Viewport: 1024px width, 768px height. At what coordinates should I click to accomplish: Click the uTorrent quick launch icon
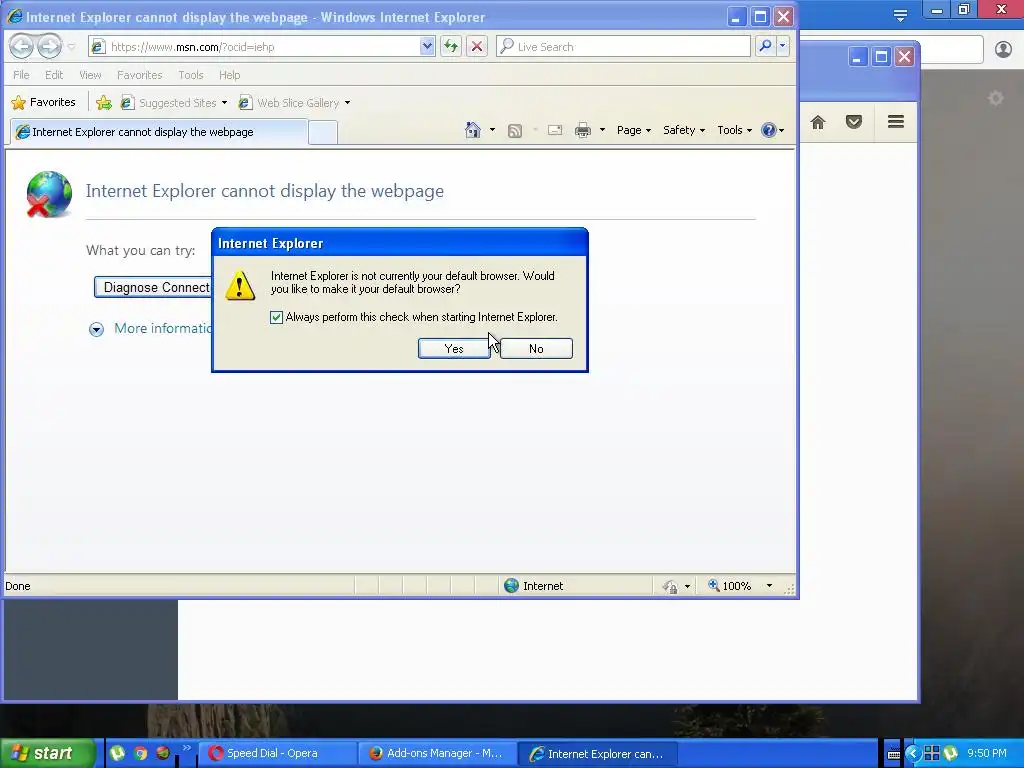tap(118, 753)
